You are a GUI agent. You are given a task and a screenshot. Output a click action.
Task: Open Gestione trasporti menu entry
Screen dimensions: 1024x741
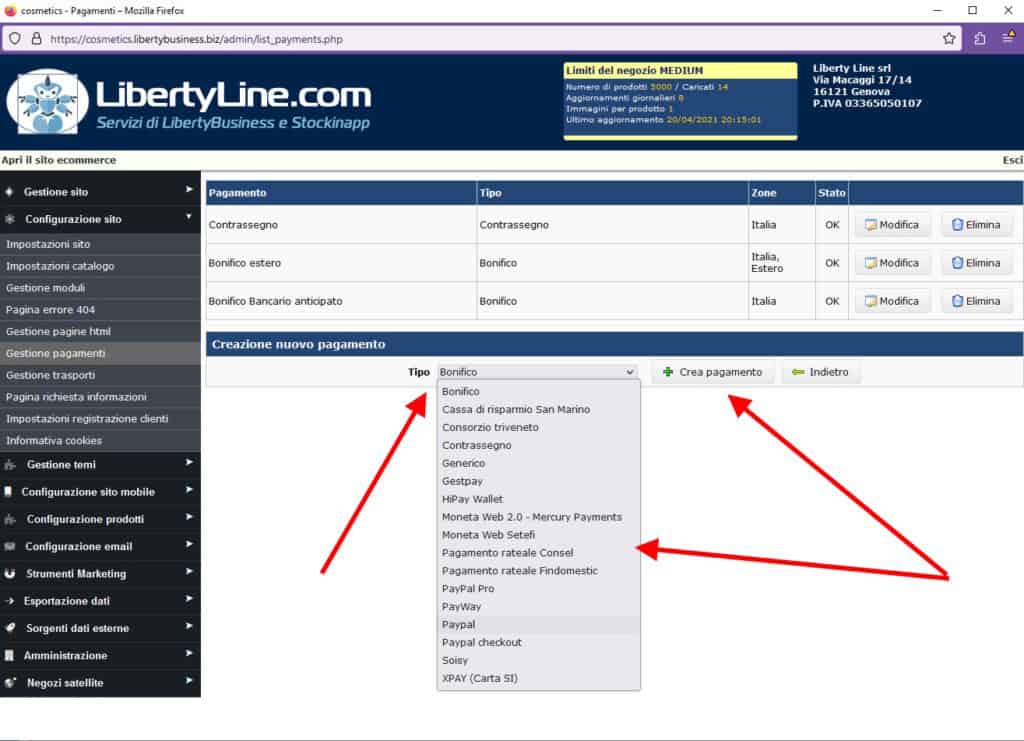click(101, 375)
